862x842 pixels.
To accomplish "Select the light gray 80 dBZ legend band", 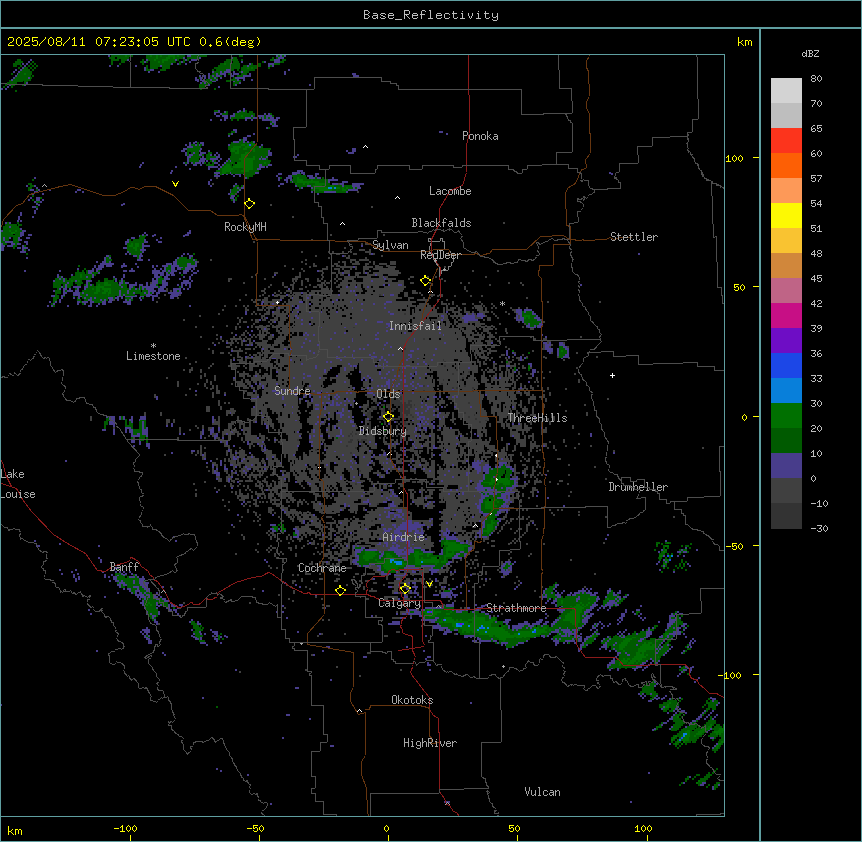I will (x=786, y=91).
